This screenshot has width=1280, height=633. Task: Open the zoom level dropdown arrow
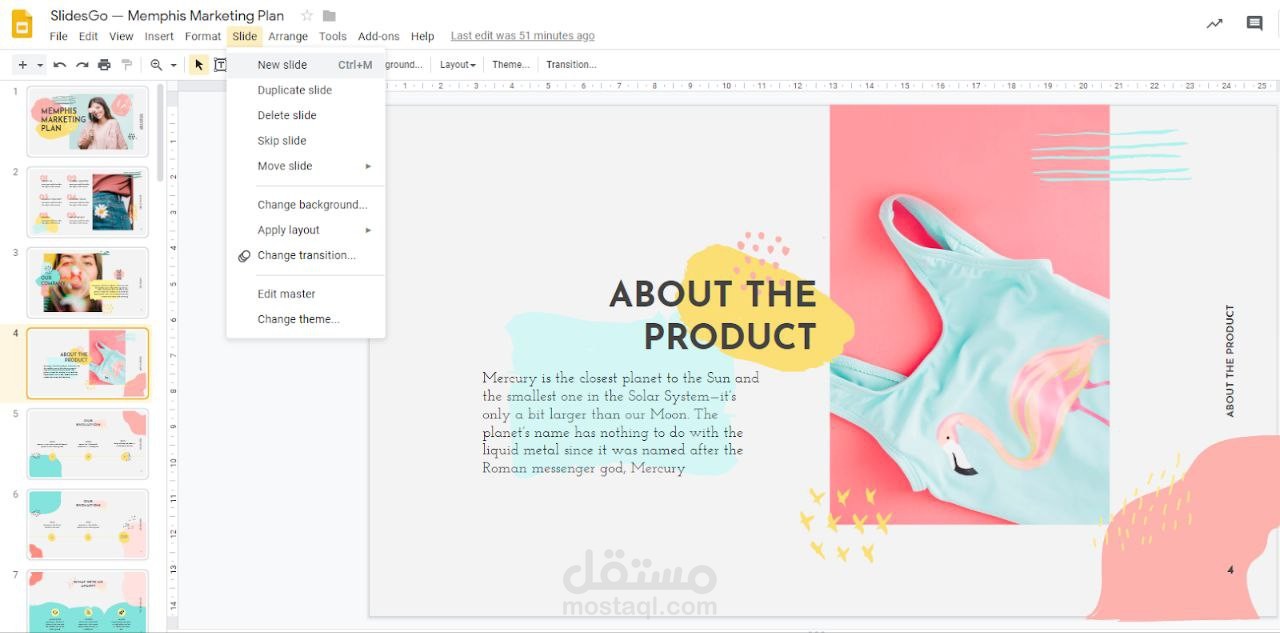(173, 65)
